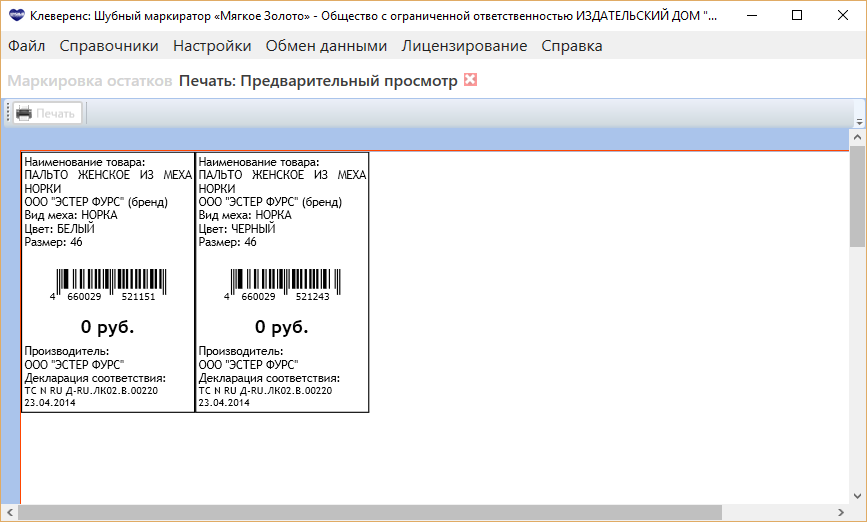Viewport: 867px width, 522px height.
Task: Open the Справочники menu
Action: 109,46
